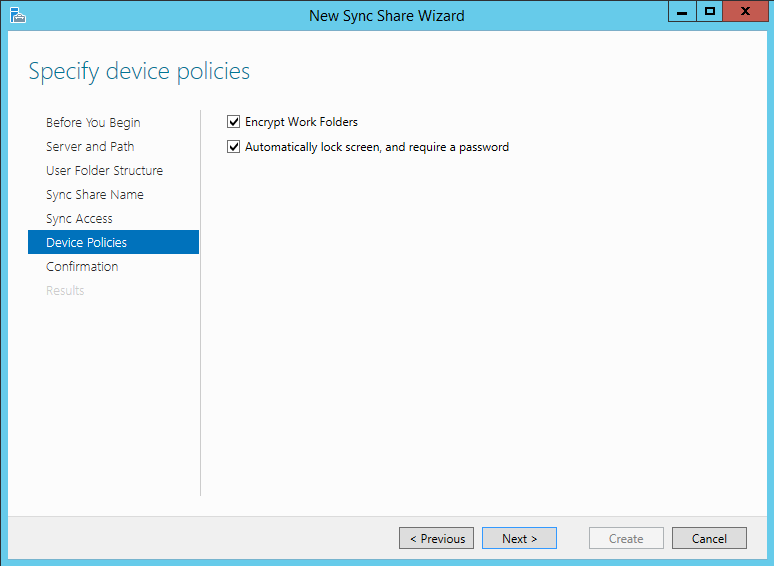Switch to Sync Share Name step
This screenshot has width=774, height=566.
point(95,194)
